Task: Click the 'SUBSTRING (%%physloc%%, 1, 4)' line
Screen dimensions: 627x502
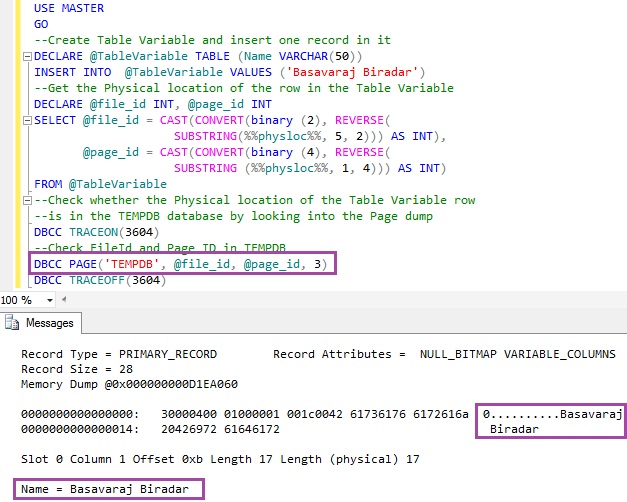Action: point(310,168)
